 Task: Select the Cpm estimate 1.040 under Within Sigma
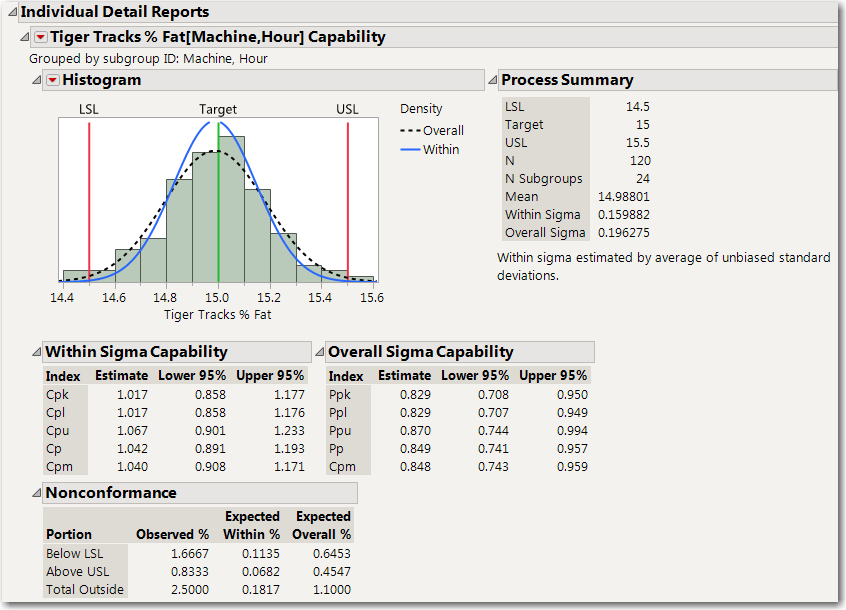[x=132, y=467]
